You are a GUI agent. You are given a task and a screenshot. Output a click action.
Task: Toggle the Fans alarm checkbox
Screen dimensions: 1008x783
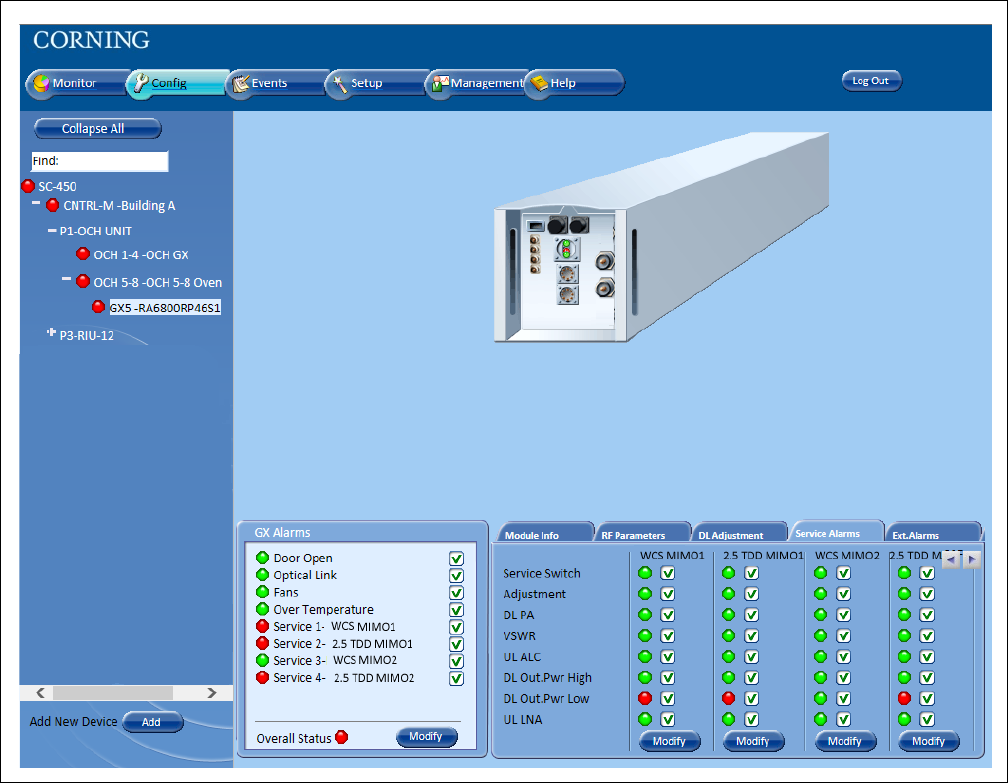tap(456, 593)
